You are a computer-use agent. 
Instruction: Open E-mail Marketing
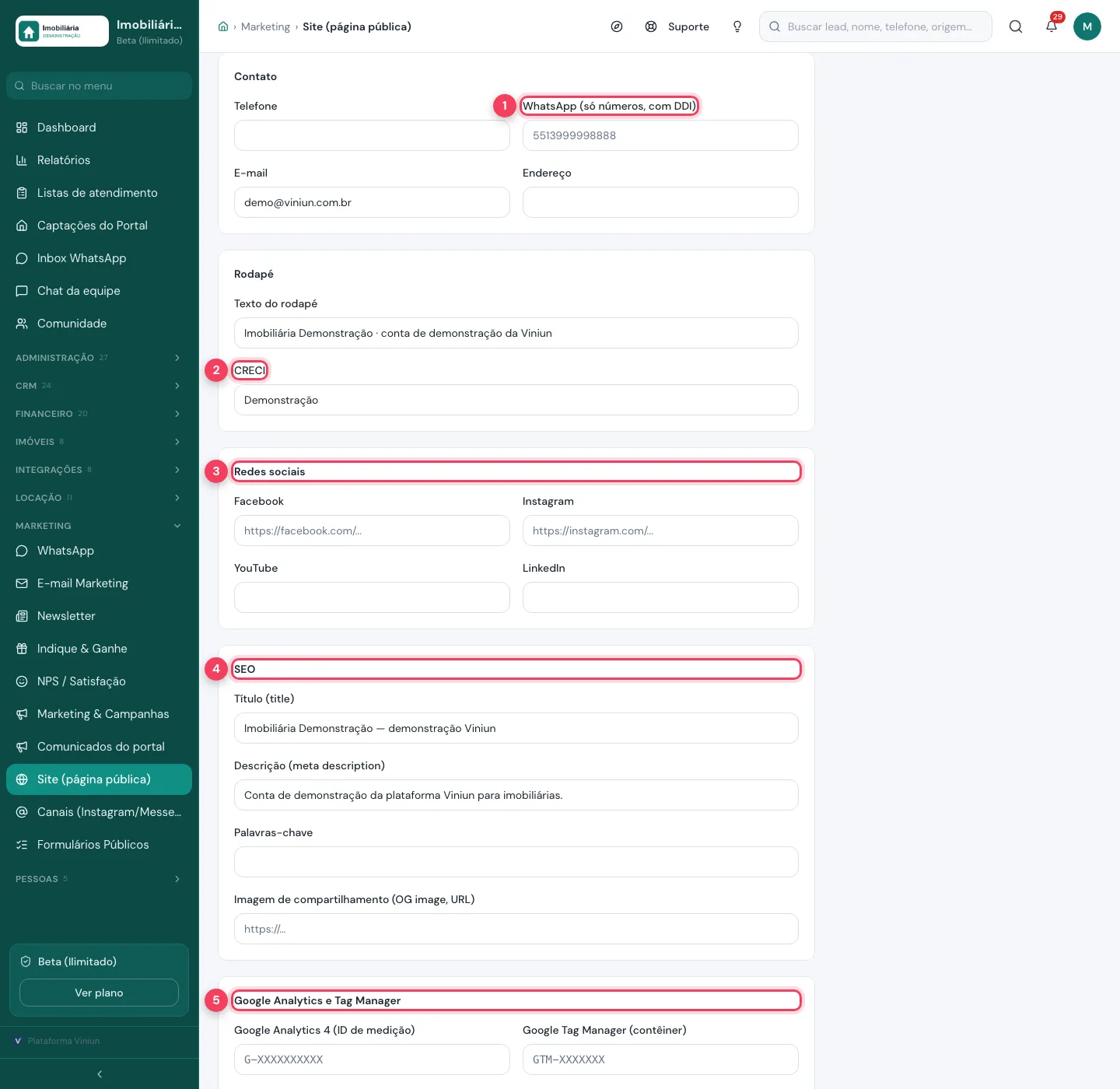coord(99,583)
